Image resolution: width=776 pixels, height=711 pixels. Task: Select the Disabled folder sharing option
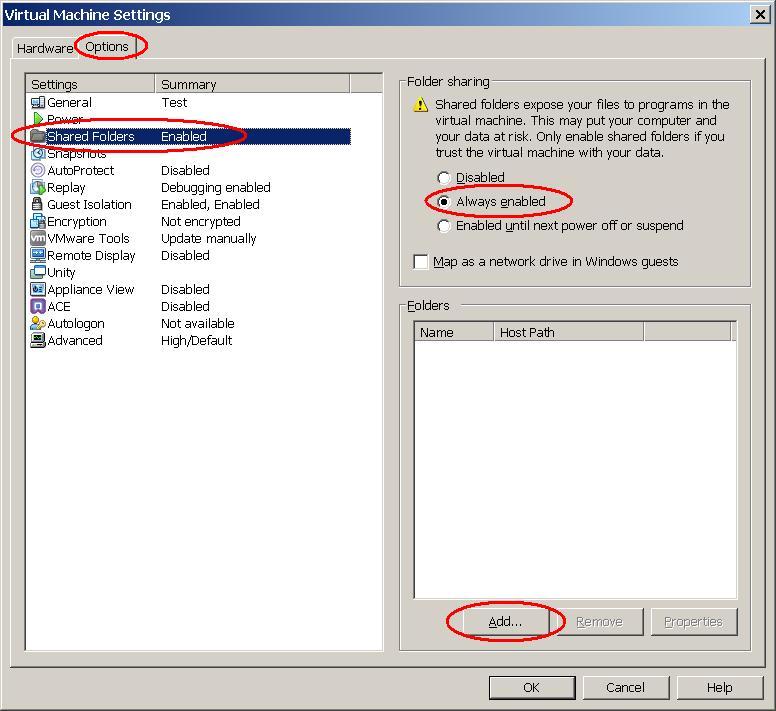tap(444, 178)
